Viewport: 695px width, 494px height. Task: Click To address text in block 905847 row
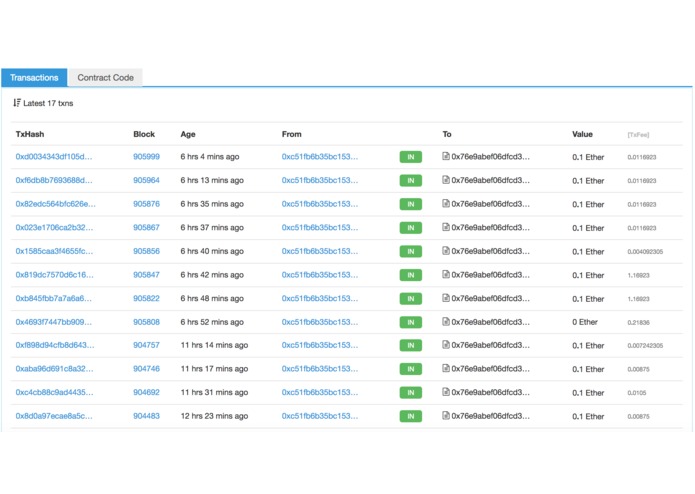coord(490,275)
